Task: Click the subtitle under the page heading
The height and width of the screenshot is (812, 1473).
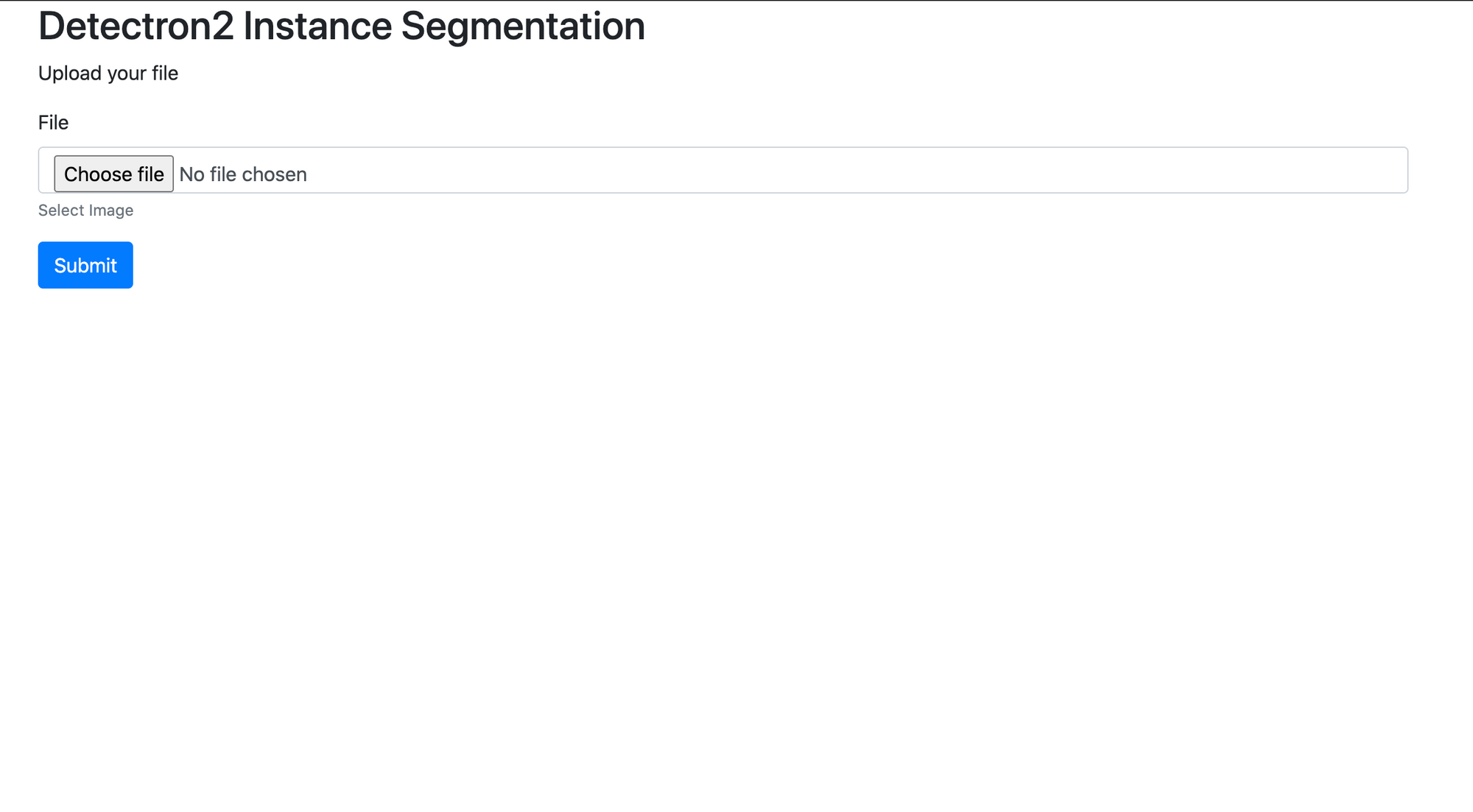Action: point(108,74)
